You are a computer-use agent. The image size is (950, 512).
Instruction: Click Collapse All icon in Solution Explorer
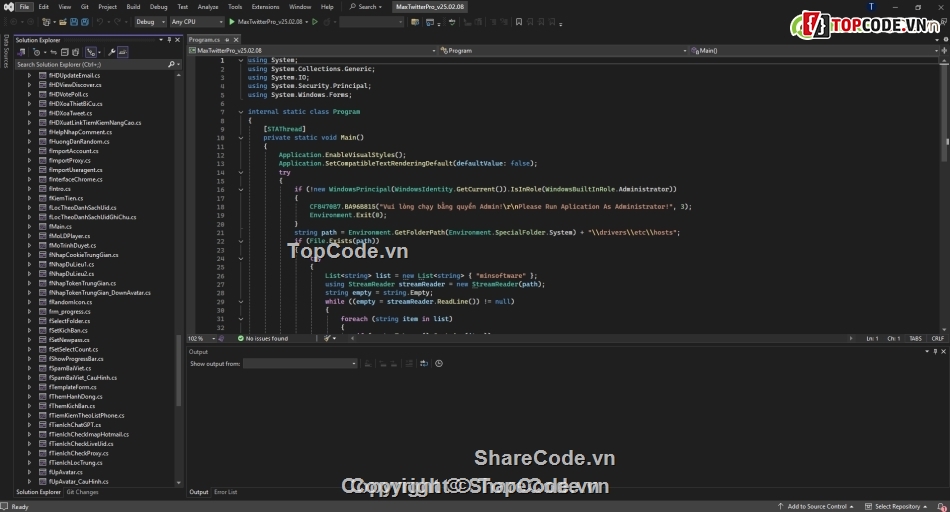pos(64,52)
